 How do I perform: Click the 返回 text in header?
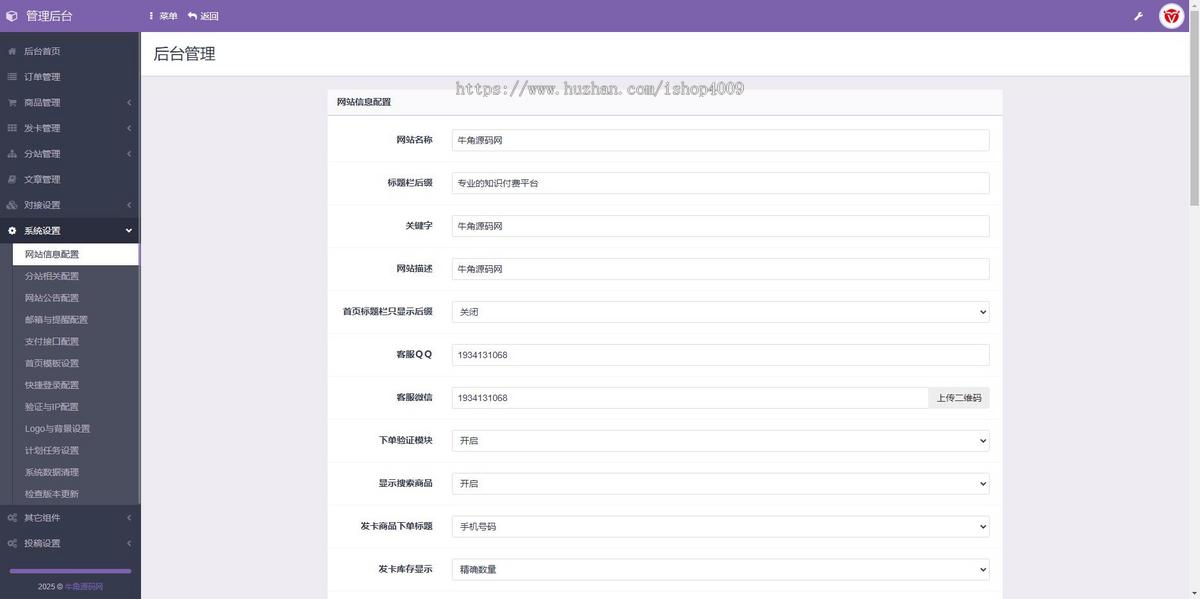click(209, 16)
